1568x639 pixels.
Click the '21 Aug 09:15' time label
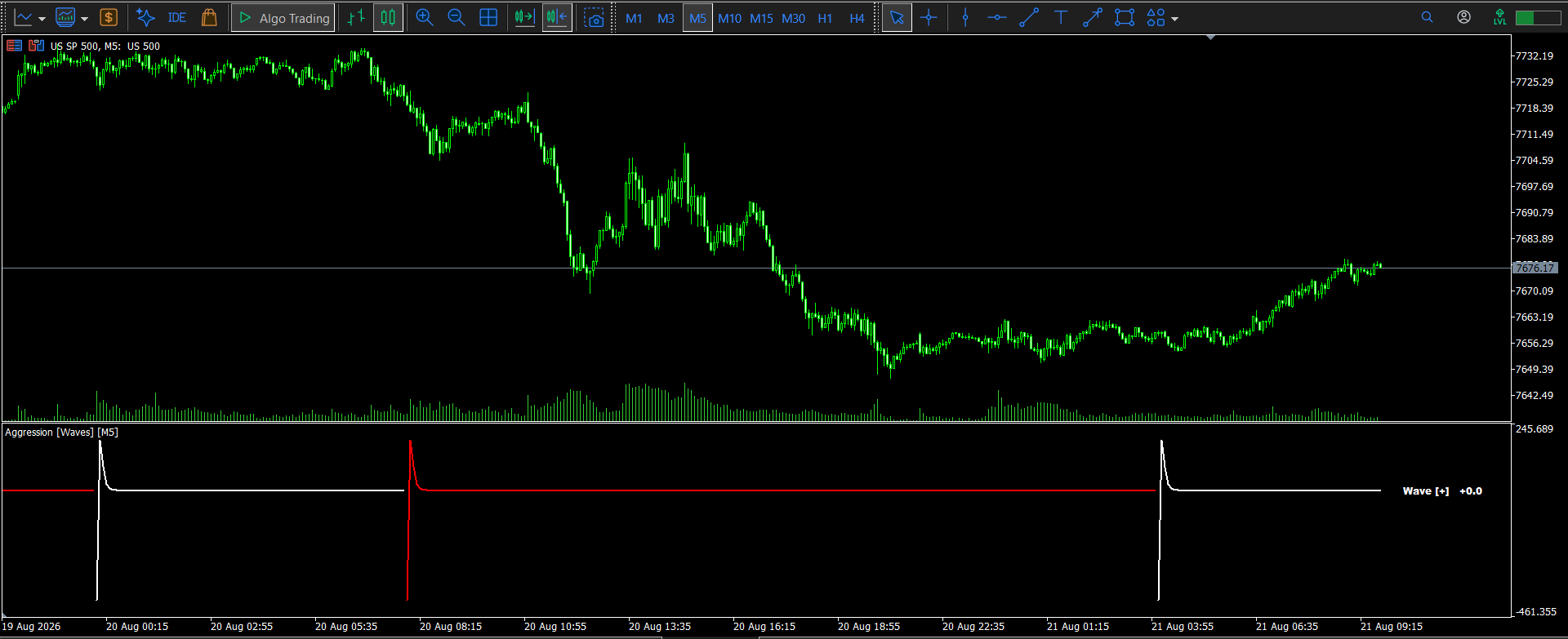tap(1392, 627)
